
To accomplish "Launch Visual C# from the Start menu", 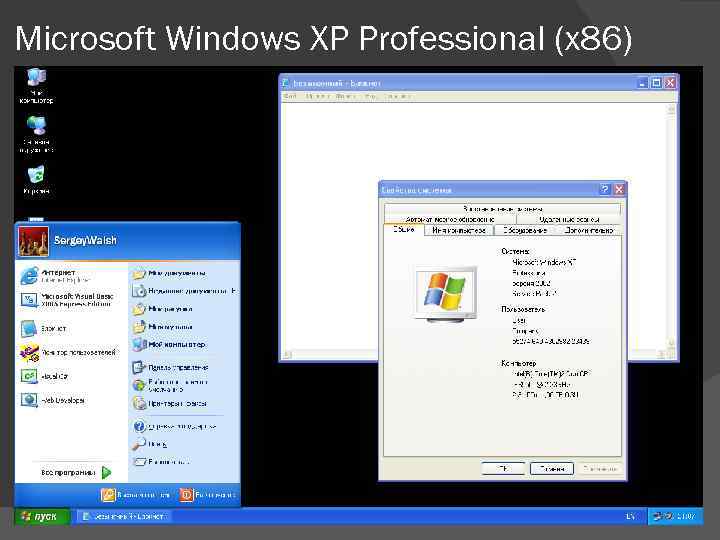I will pyautogui.click(x=45, y=376).
